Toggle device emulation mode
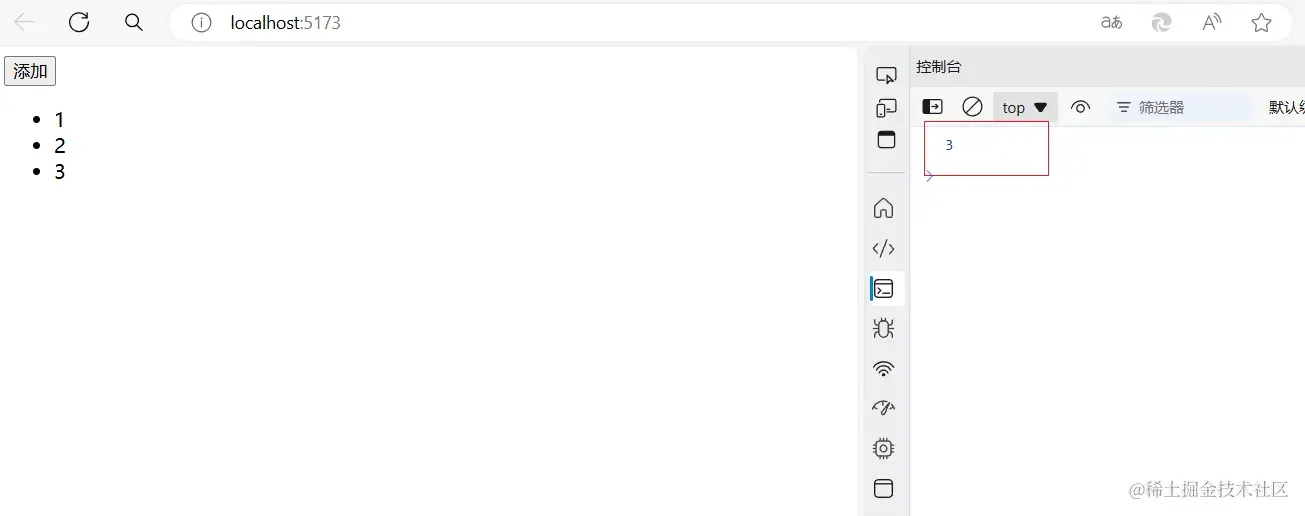The image size is (1305, 516). [x=886, y=108]
